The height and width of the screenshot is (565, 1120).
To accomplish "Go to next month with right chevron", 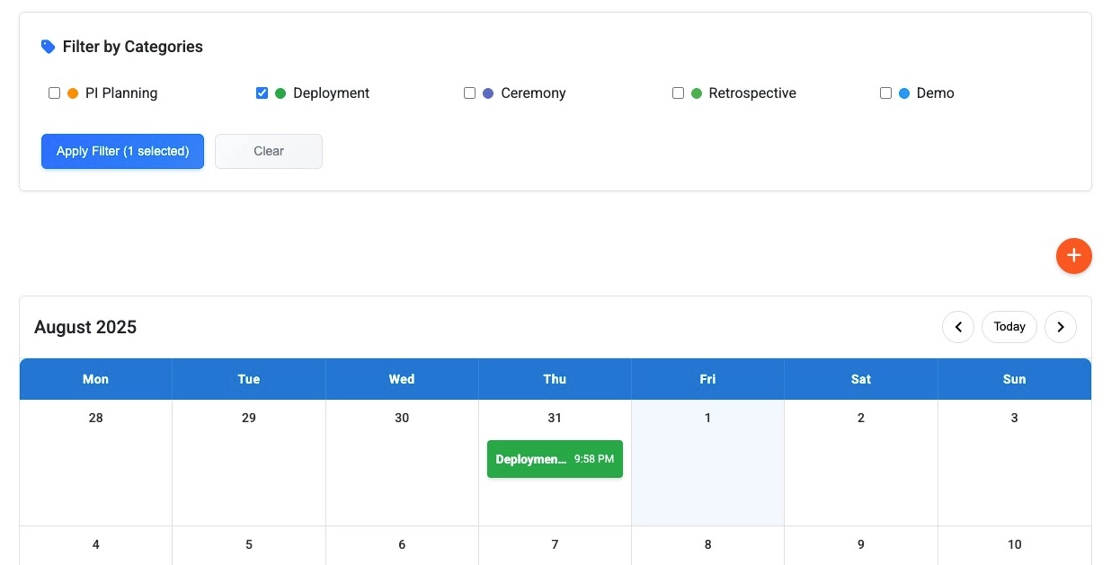I will coord(1060,327).
